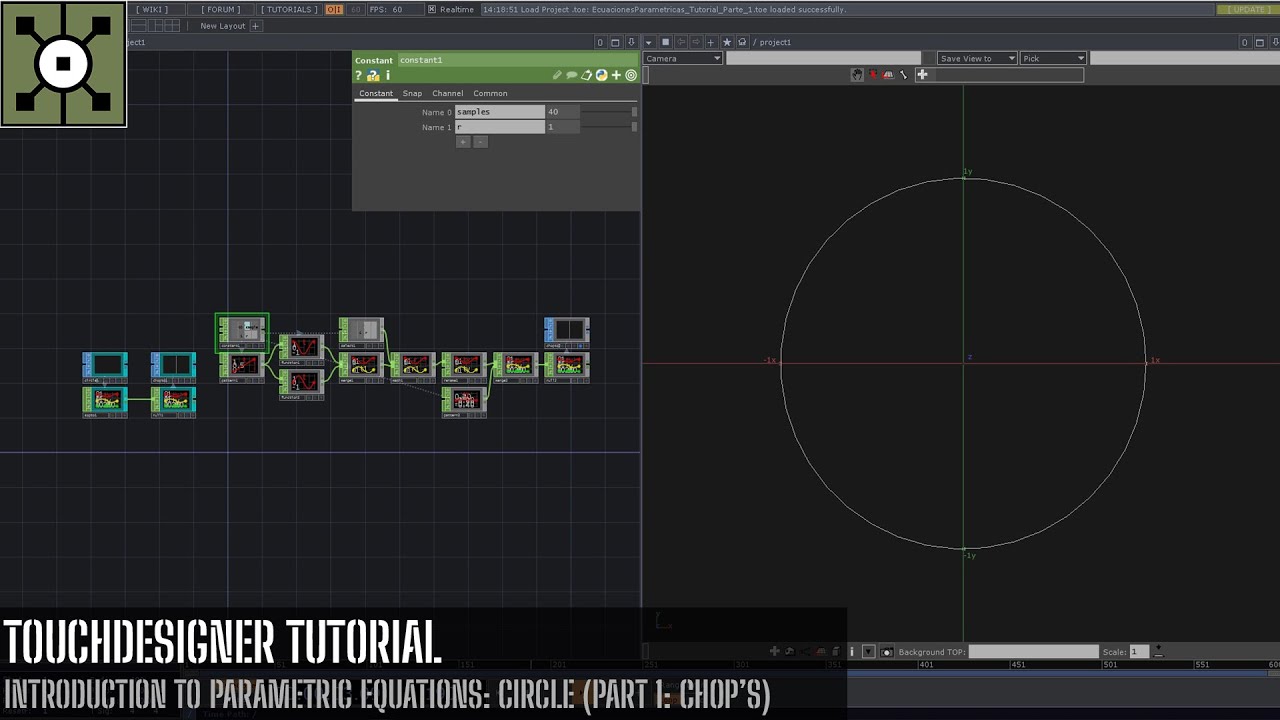1280x720 pixels.
Task: Open the comment bubble icon in parameter header
Action: 572,75
